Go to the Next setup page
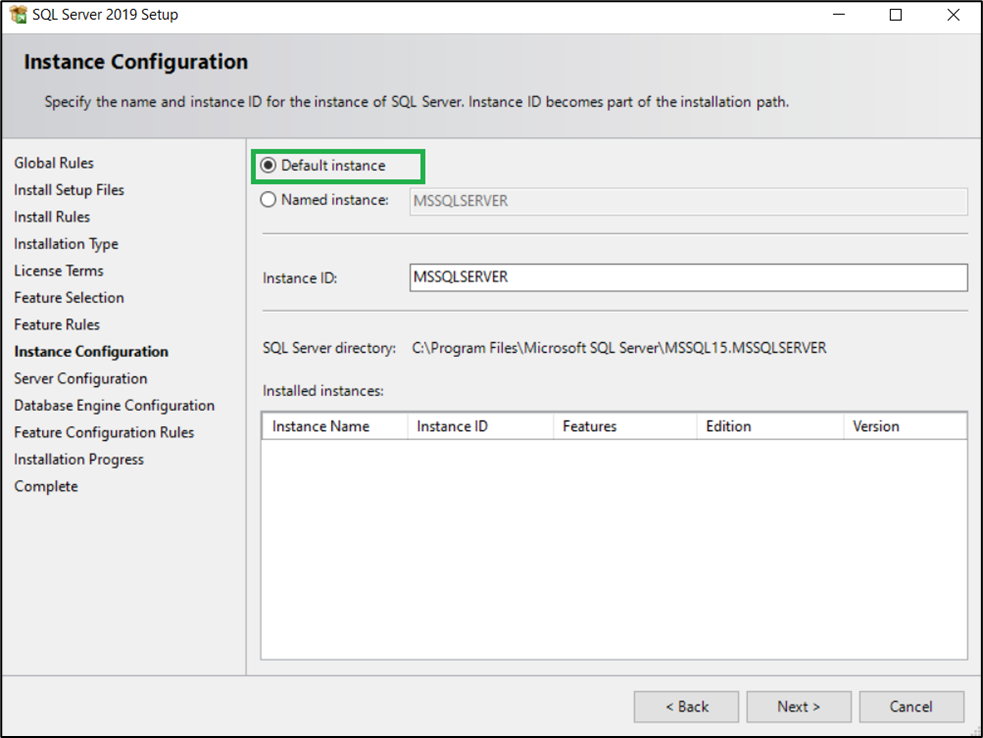The image size is (983, 738). pos(799,707)
